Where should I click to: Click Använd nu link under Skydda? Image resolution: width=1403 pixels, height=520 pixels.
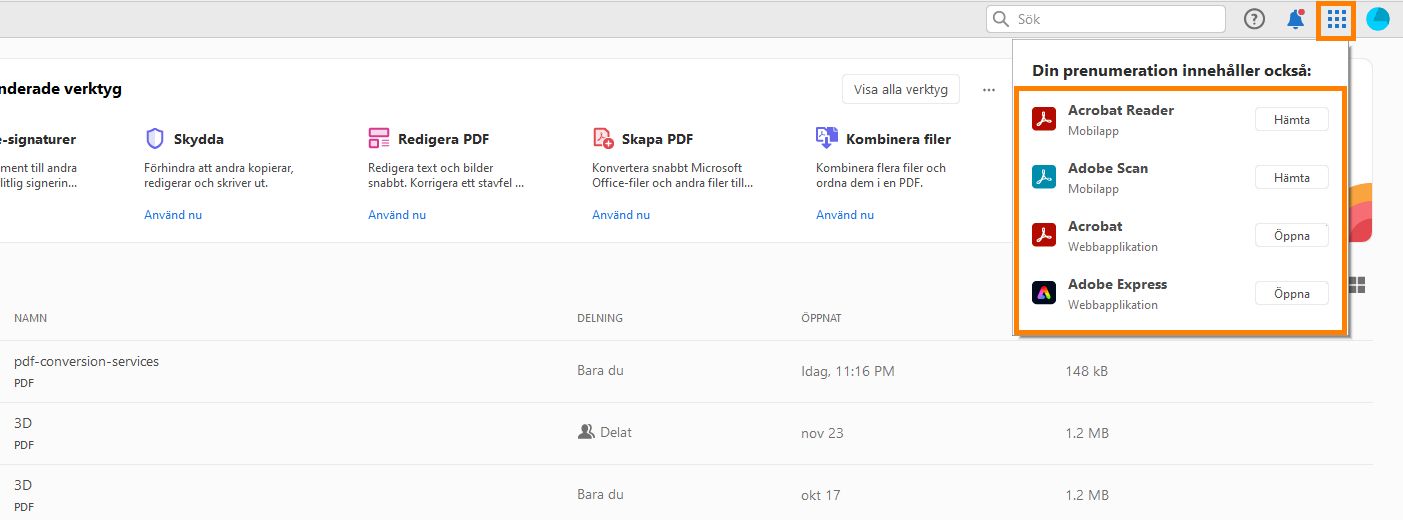pyautogui.click(x=173, y=215)
